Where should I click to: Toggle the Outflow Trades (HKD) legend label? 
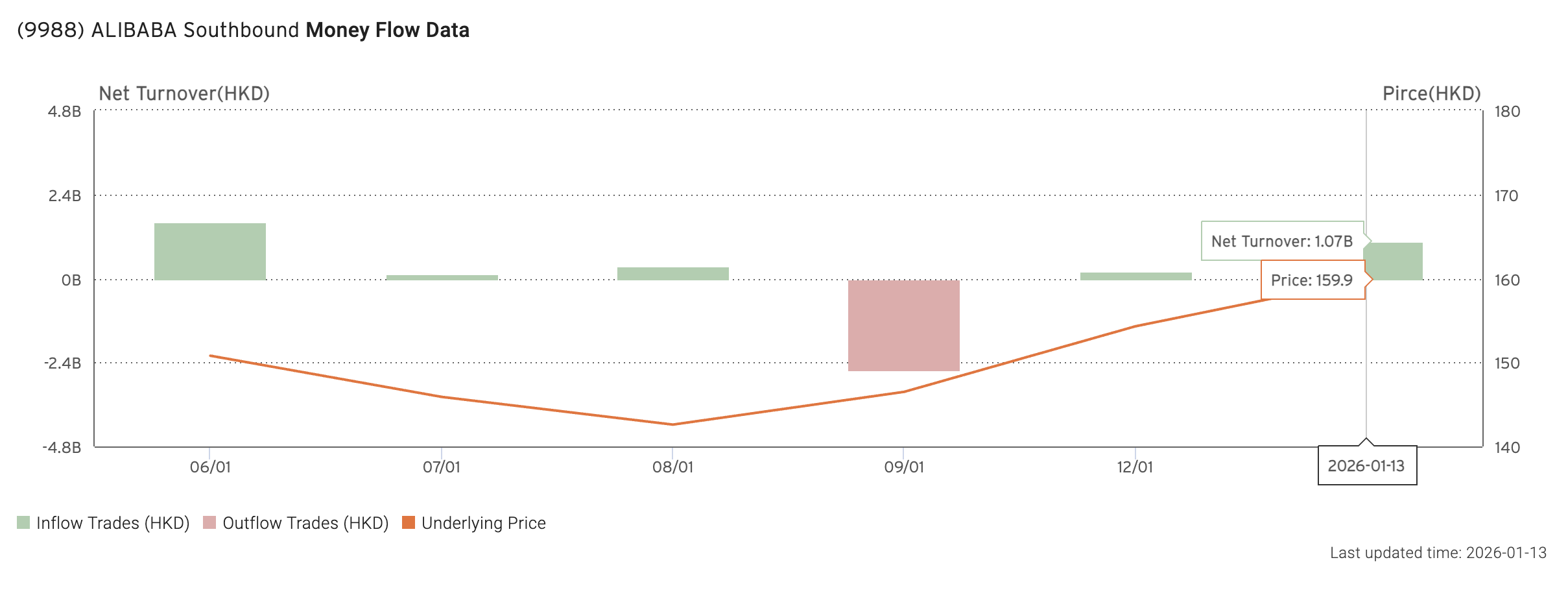coord(305,523)
